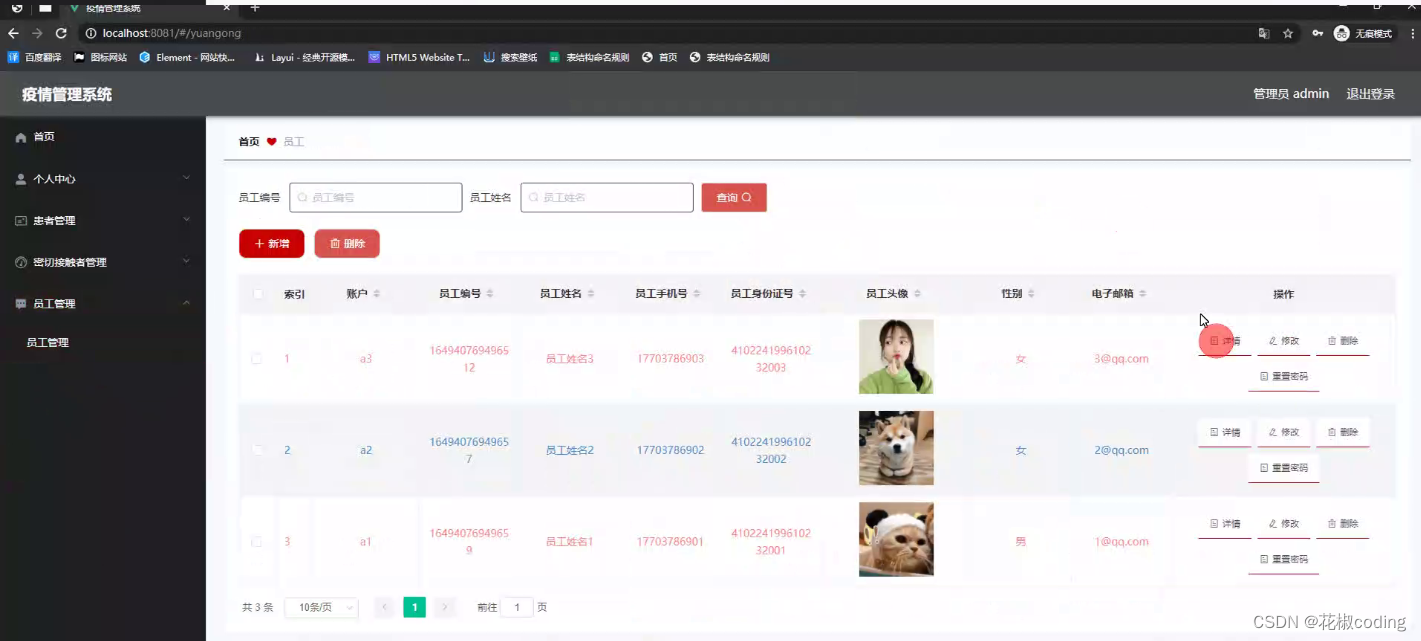Screen dimensions: 1421x641
Task: Click the 前往 page number input box
Action: click(x=517, y=607)
